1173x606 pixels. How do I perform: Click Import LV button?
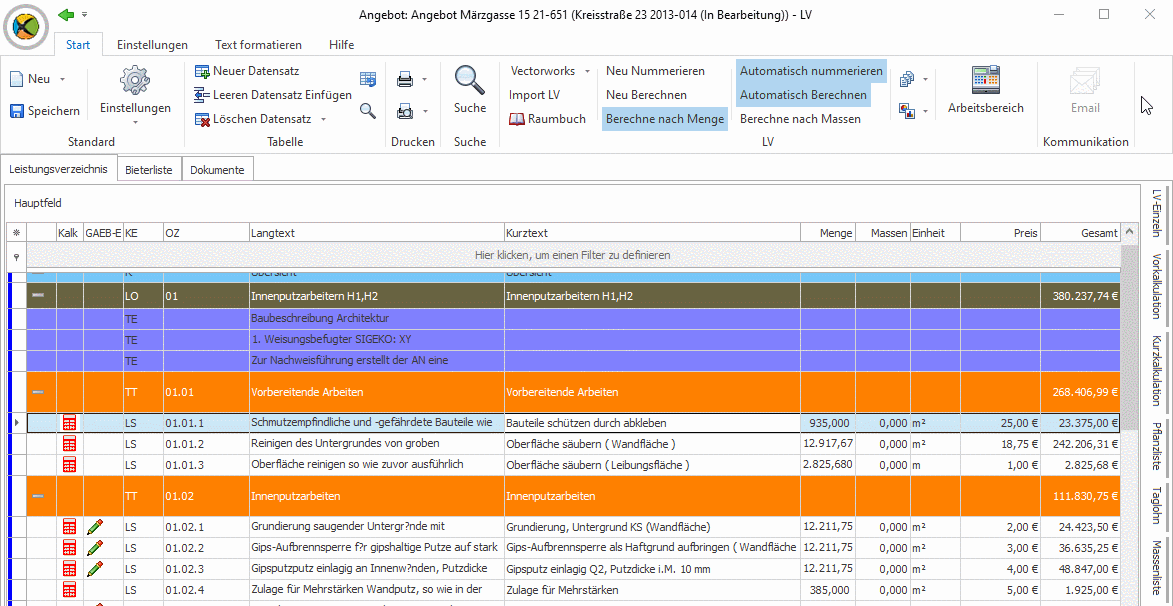coord(534,95)
